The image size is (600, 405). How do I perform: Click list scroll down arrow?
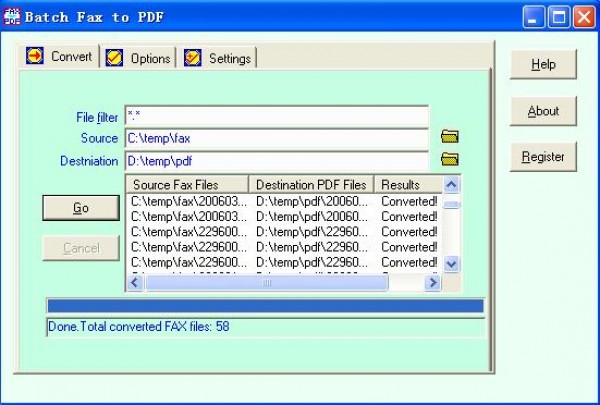(x=451, y=264)
